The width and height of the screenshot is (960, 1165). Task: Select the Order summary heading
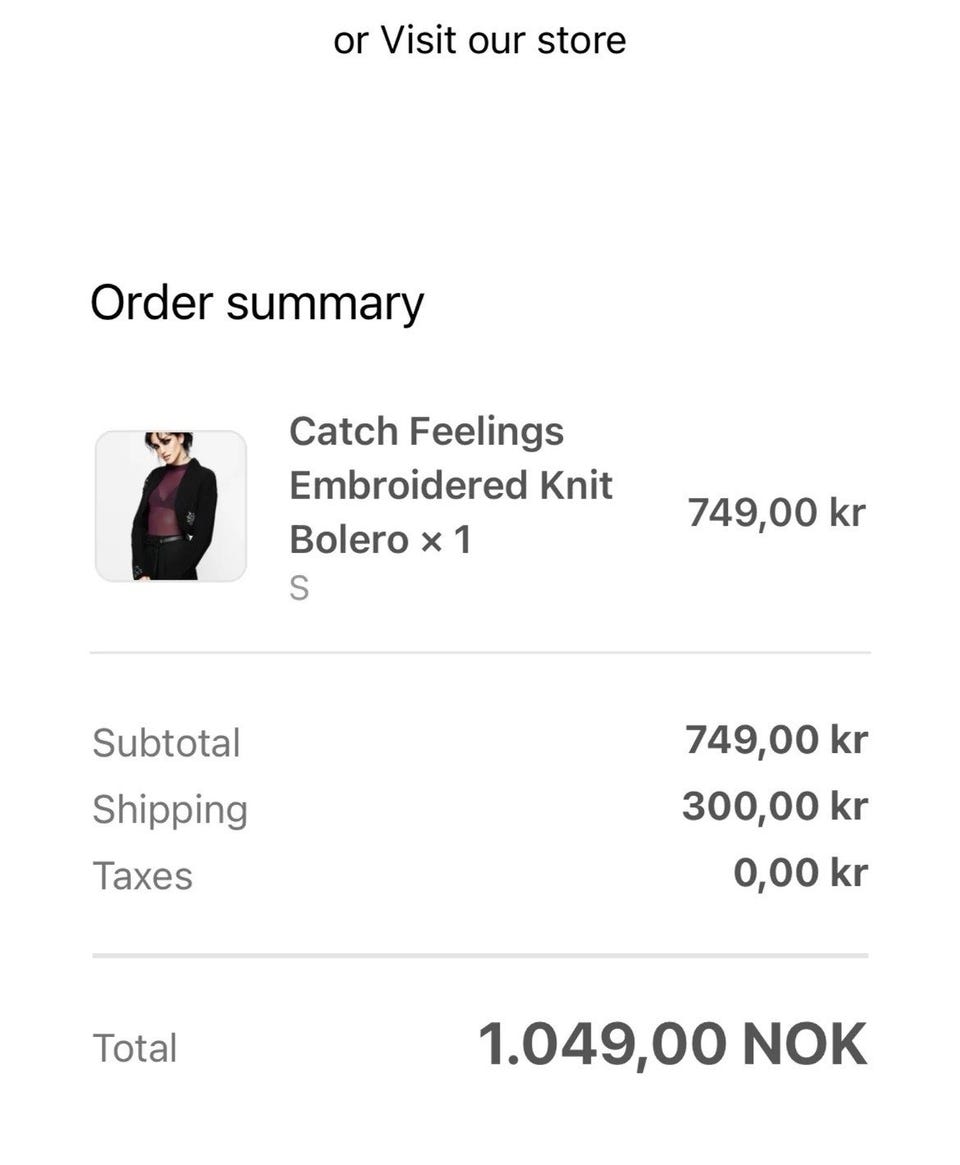coord(257,303)
